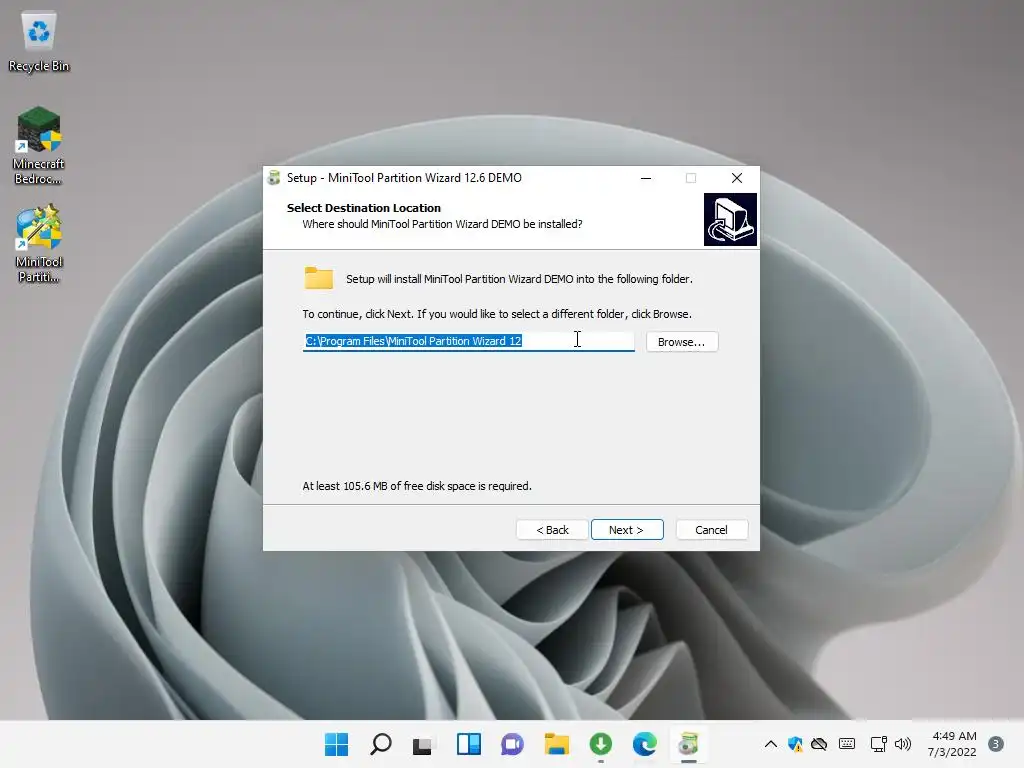Image resolution: width=1024 pixels, height=768 pixels.
Task: Open the notification count badge
Action: pos(996,744)
